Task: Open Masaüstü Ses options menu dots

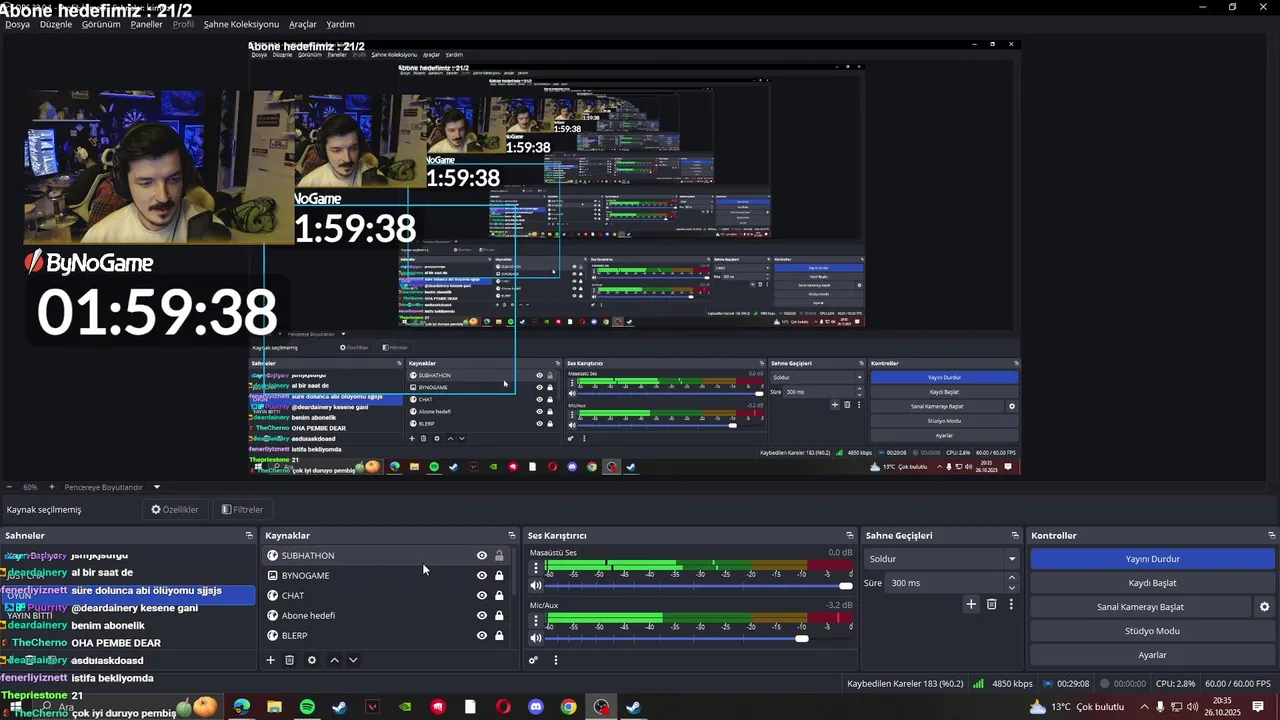Action: 536,568
